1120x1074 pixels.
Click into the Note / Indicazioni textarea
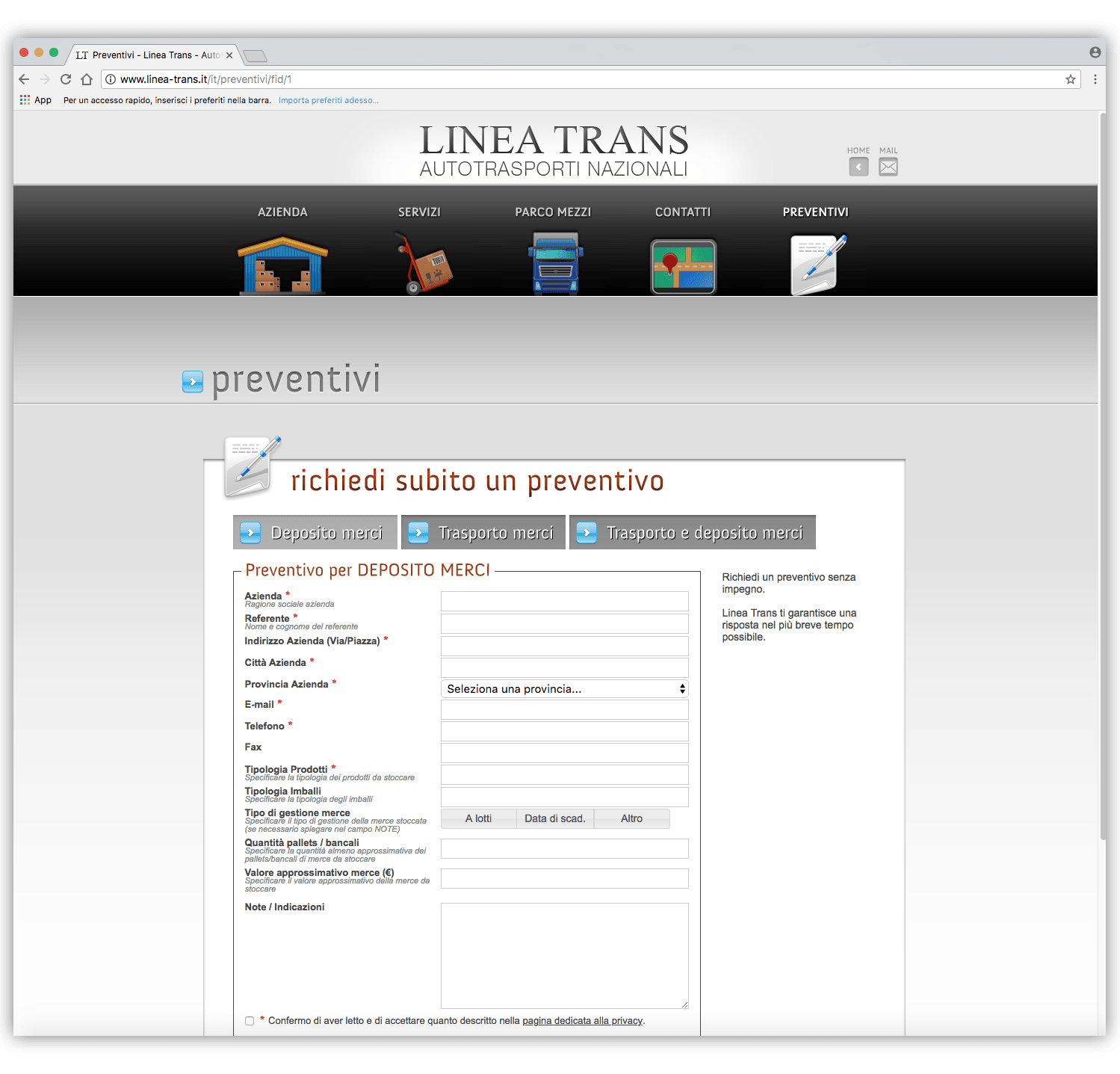click(x=565, y=956)
